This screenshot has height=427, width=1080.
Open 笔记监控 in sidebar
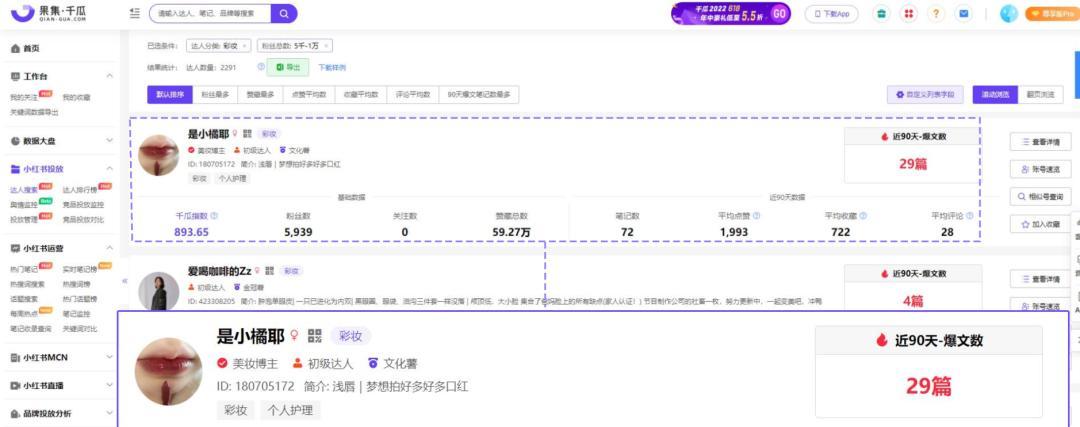point(76,313)
